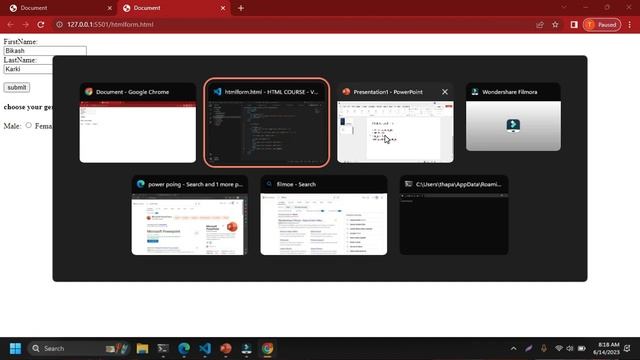Go back in Chrome history

tap(10, 24)
